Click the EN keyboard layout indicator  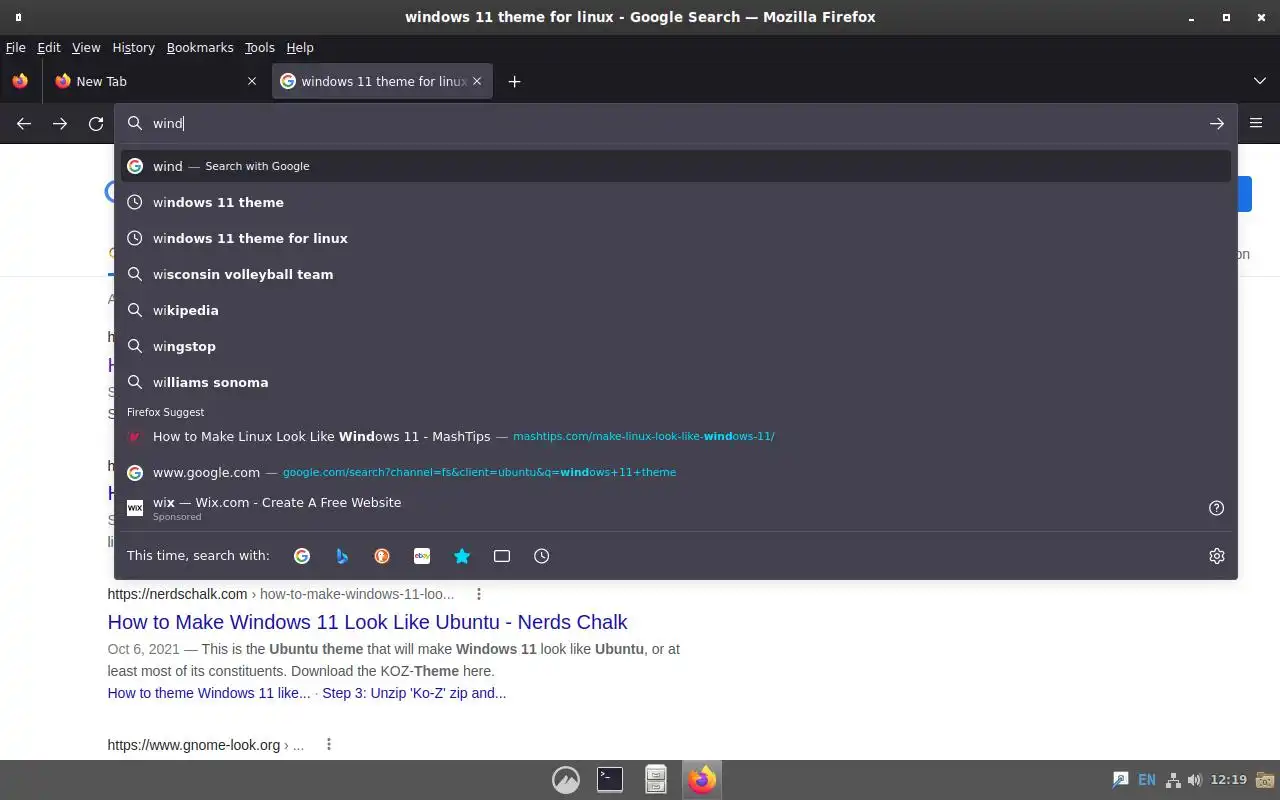coord(1147,780)
